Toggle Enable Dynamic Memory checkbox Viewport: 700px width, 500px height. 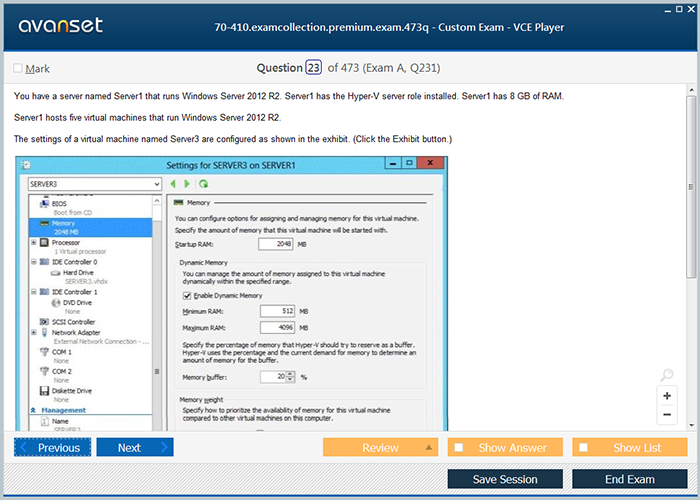pos(187,296)
